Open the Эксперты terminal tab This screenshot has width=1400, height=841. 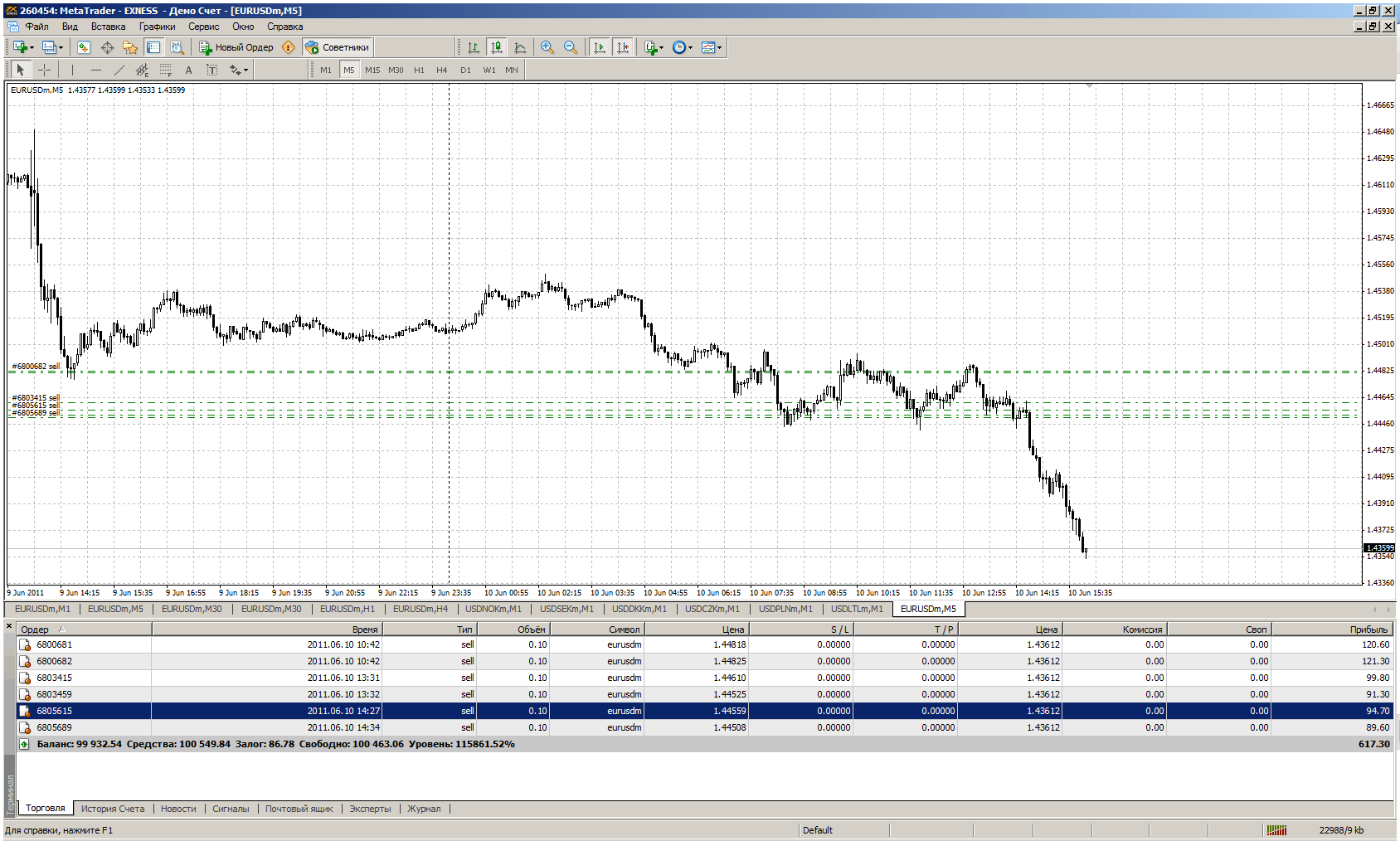[x=370, y=809]
